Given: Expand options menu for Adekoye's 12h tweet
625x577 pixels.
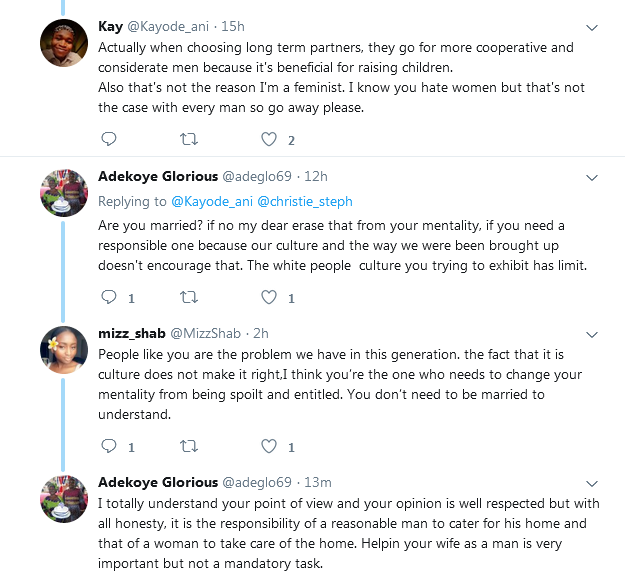Looking at the screenshot, I should pyautogui.click(x=592, y=177).
